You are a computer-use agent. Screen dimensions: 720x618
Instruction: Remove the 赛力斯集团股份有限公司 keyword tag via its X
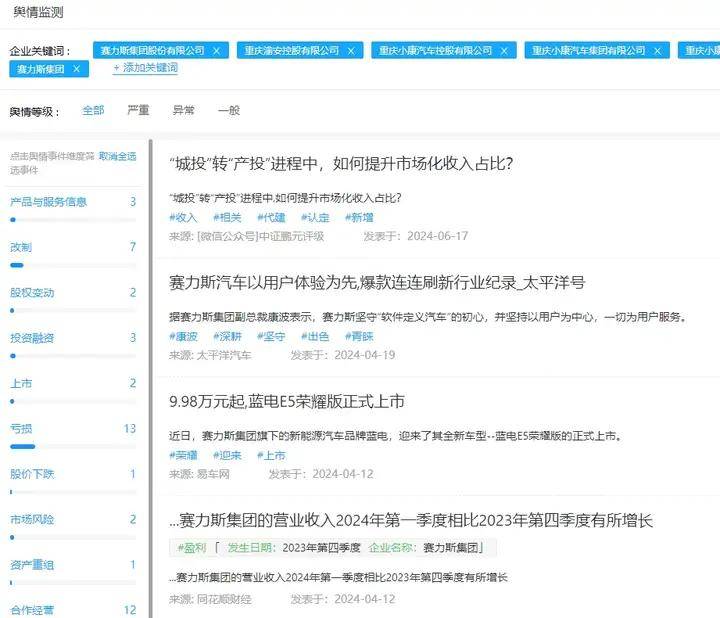coord(216,51)
